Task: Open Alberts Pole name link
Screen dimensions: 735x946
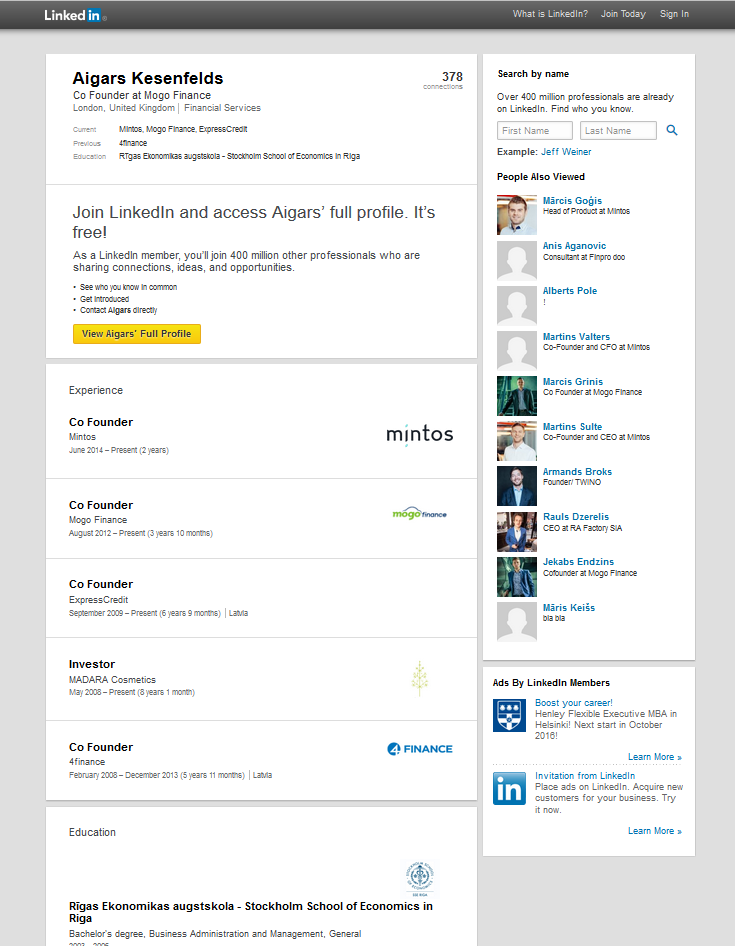Action: [x=570, y=291]
